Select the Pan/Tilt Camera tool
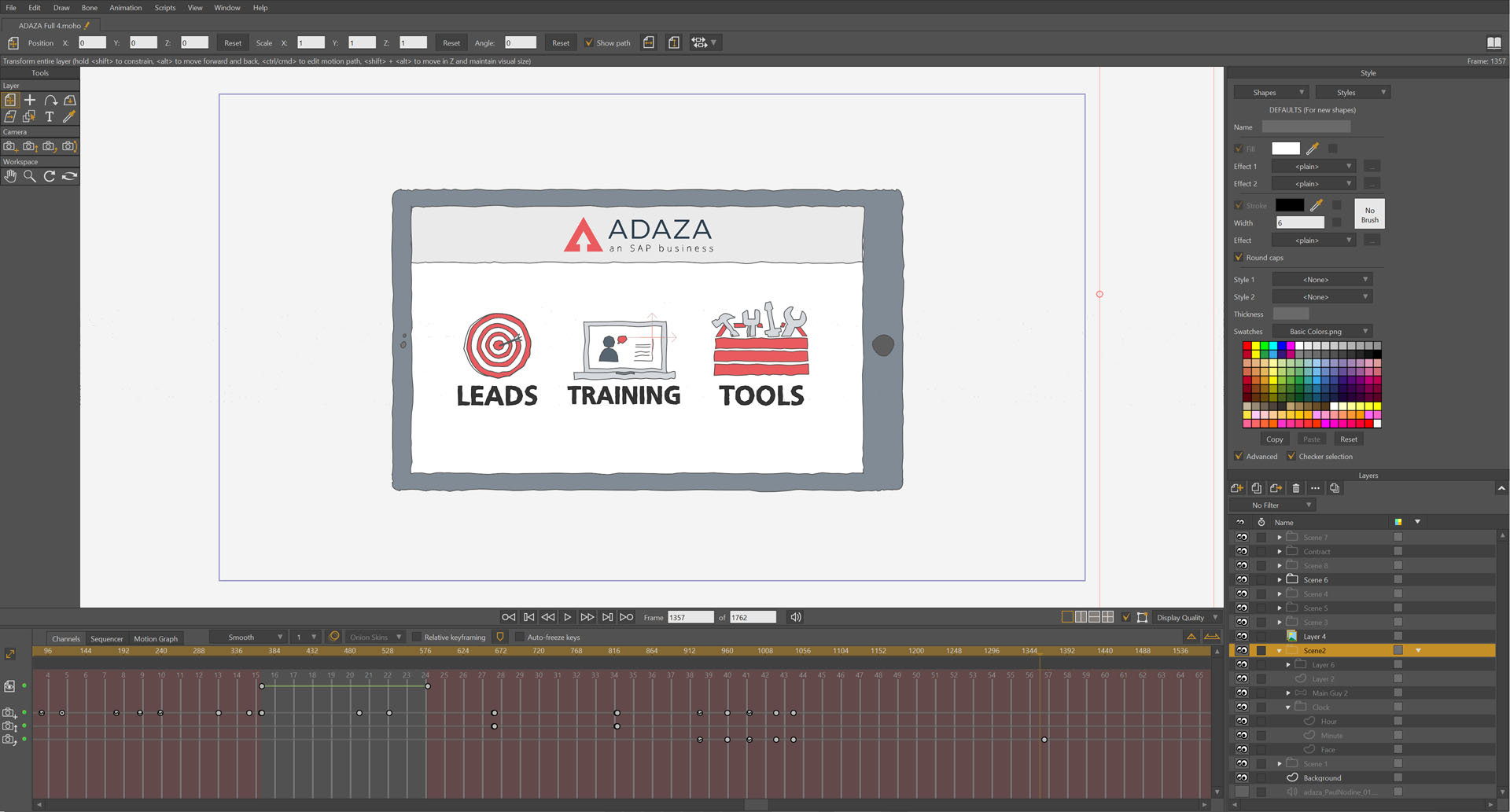Viewport: 1510px width, 812px height. (69, 146)
